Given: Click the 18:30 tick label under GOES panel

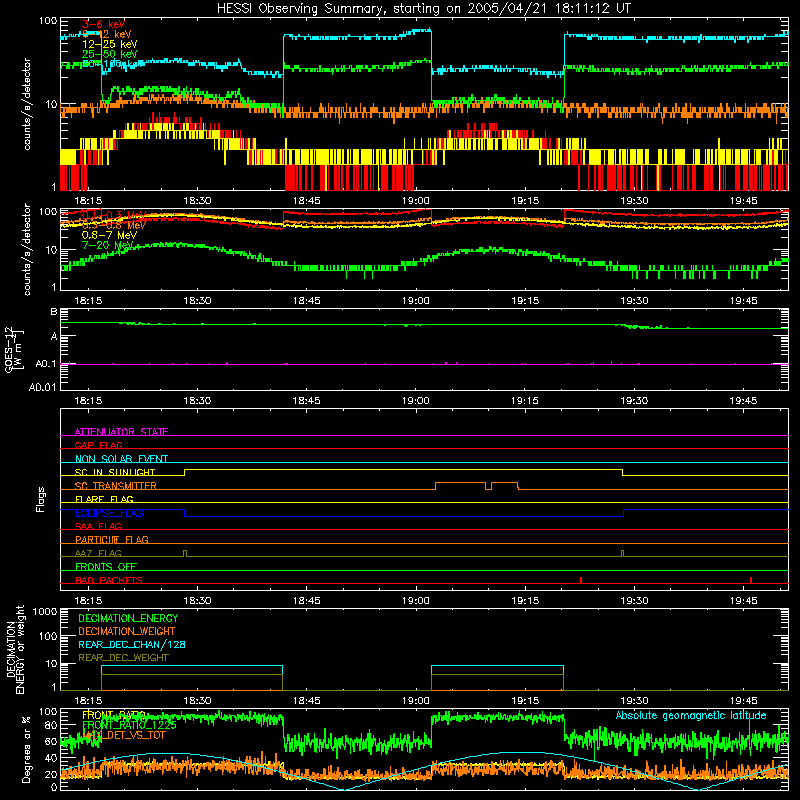Looking at the screenshot, I should pyautogui.click(x=197, y=400).
